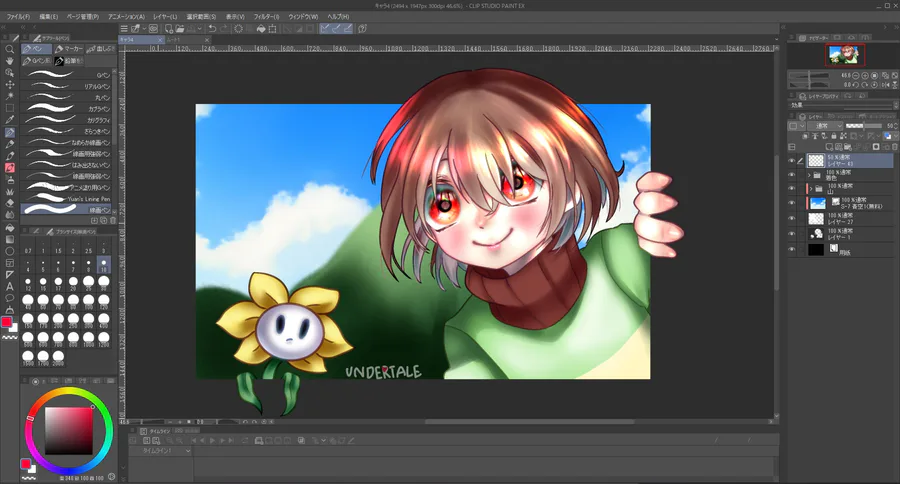Click the Zoom out navigator icon
The image size is (900, 484).
pyautogui.click(x=856, y=76)
